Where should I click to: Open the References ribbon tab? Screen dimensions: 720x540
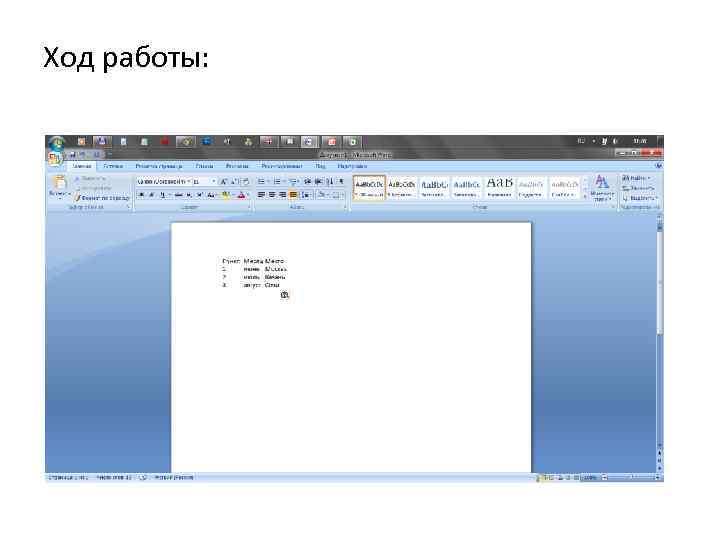(x=204, y=166)
